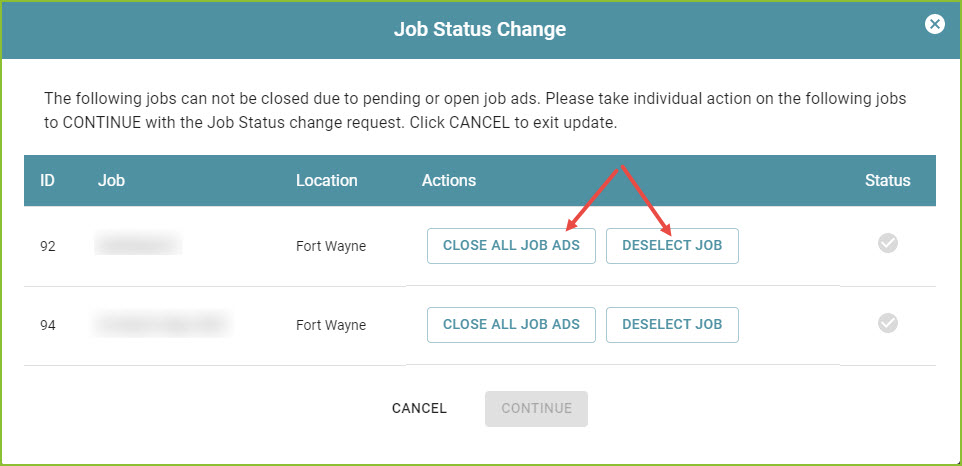Click ID number 92 in the table
The width and height of the screenshot is (962, 466).
47,246
